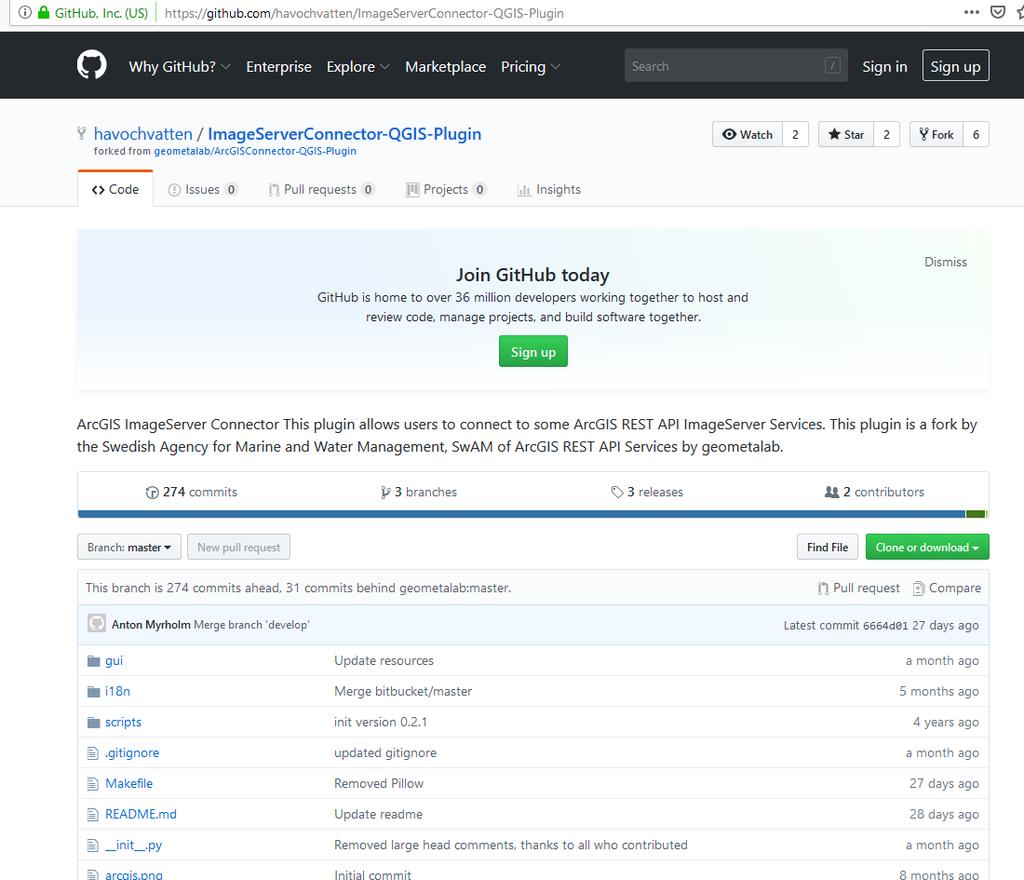Click the watchers count 2
The width and height of the screenshot is (1024, 880).
[795, 134]
